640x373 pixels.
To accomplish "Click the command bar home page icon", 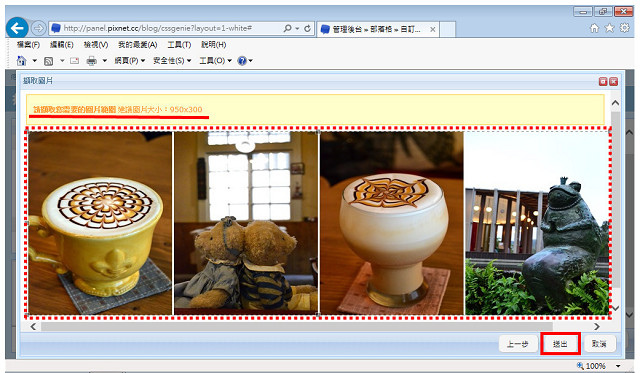I will [x=21, y=61].
